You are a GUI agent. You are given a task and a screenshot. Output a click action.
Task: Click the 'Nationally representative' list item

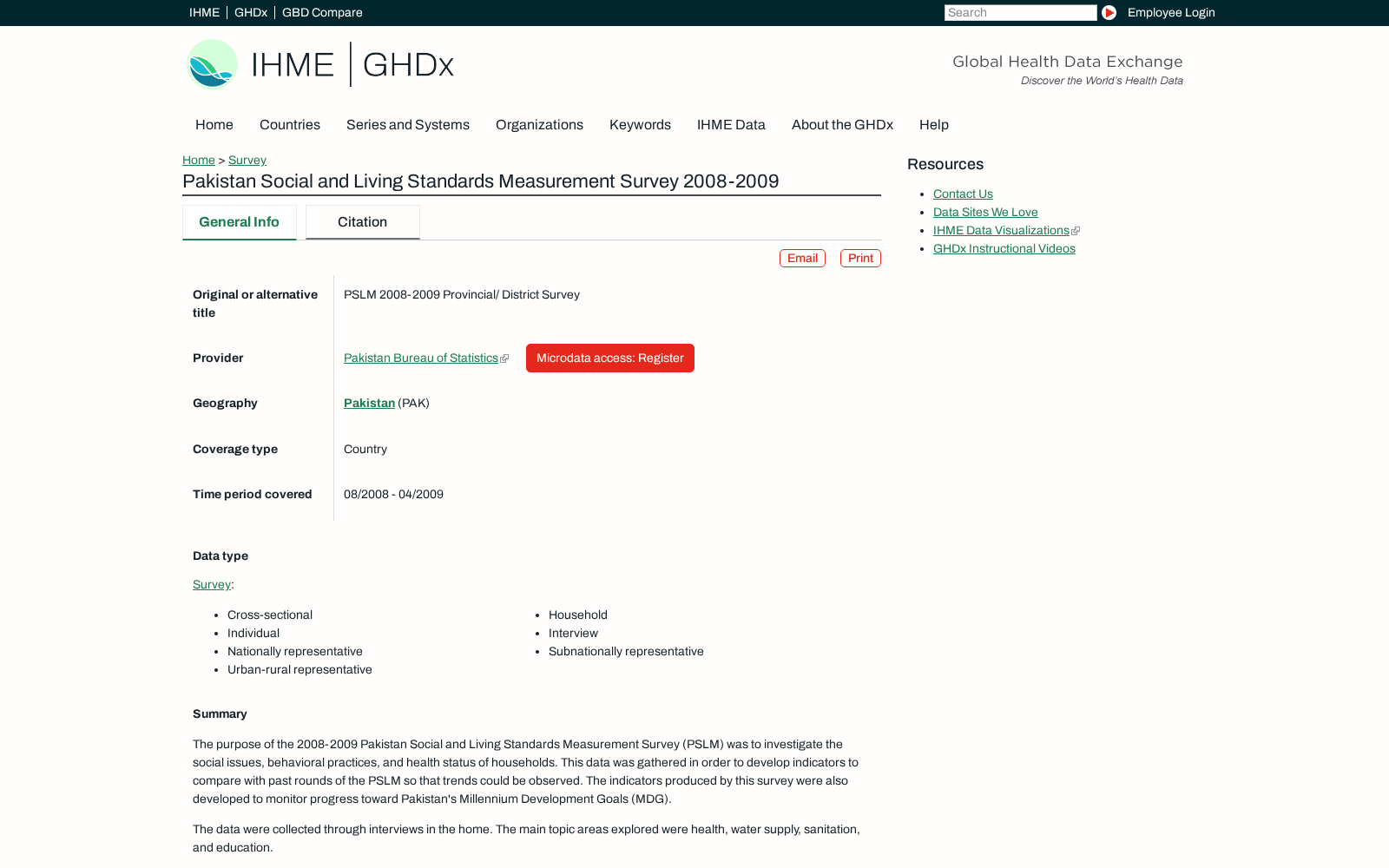tap(295, 652)
